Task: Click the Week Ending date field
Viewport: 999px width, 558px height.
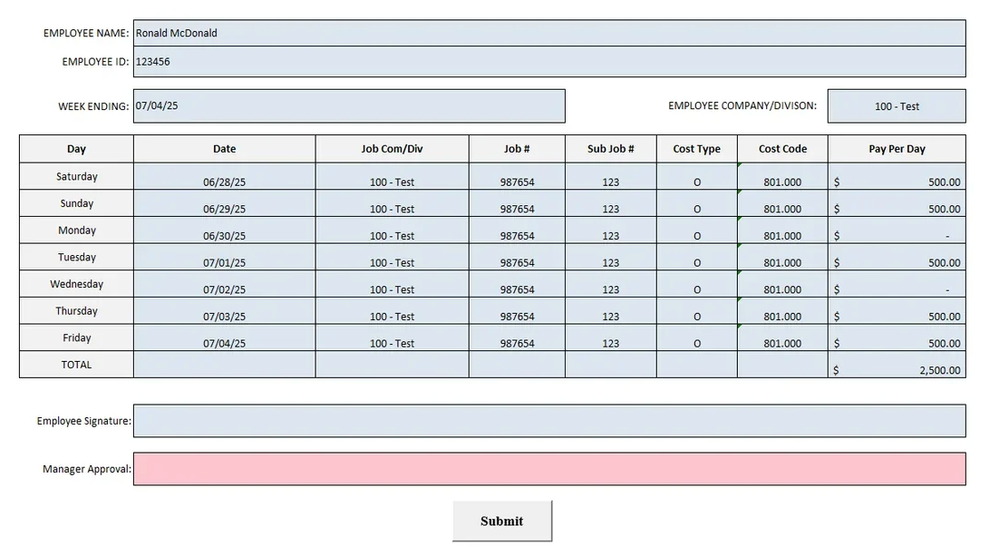Action: tap(349, 106)
